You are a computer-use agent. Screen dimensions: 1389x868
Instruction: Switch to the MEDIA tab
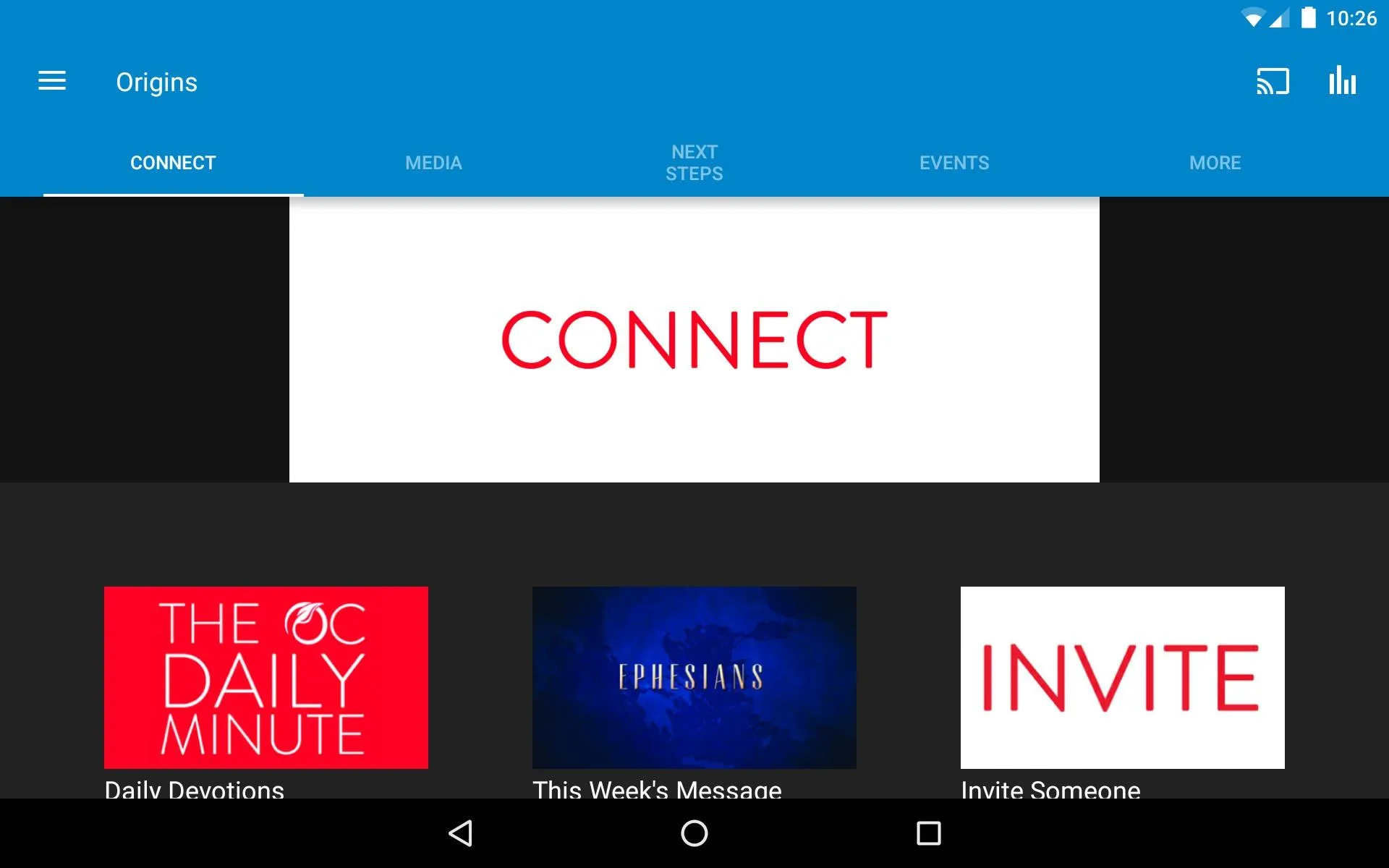[433, 162]
